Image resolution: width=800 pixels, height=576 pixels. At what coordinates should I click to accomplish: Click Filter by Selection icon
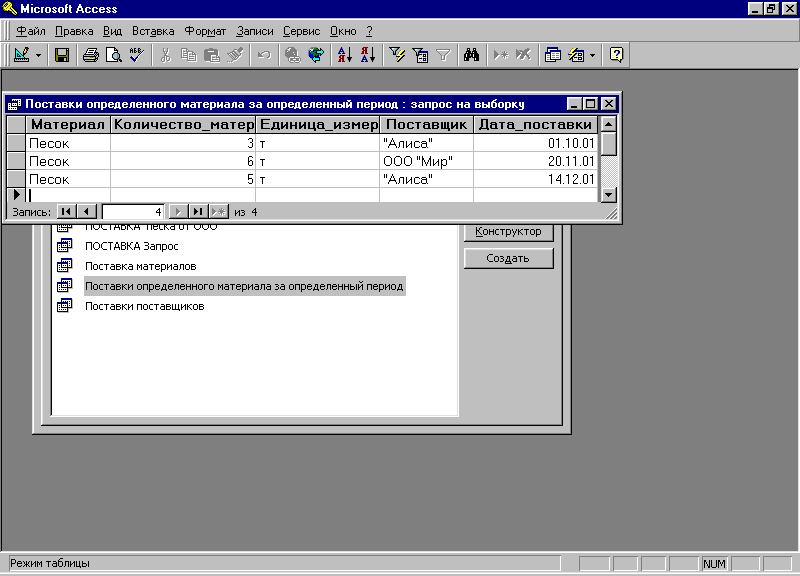(397, 55)
